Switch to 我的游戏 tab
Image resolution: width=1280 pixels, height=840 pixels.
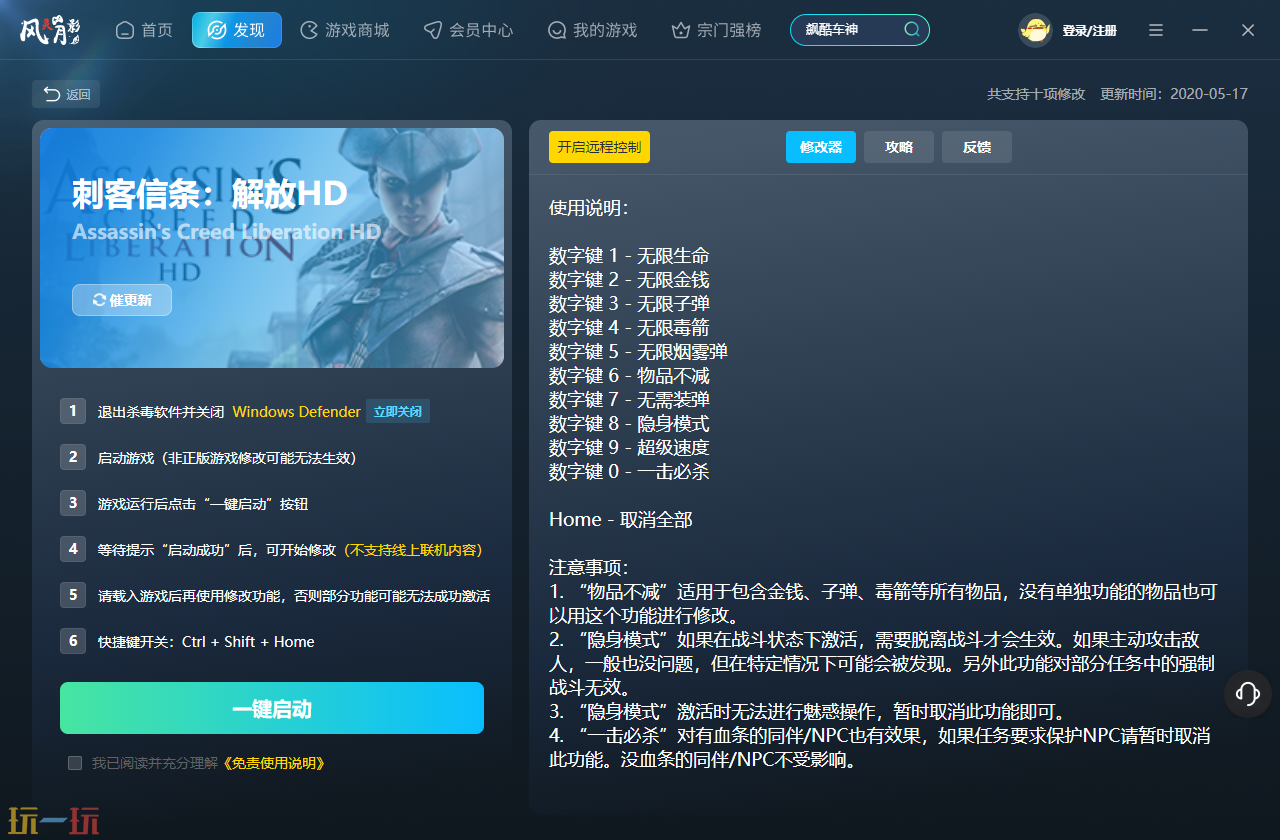[592, 30]
